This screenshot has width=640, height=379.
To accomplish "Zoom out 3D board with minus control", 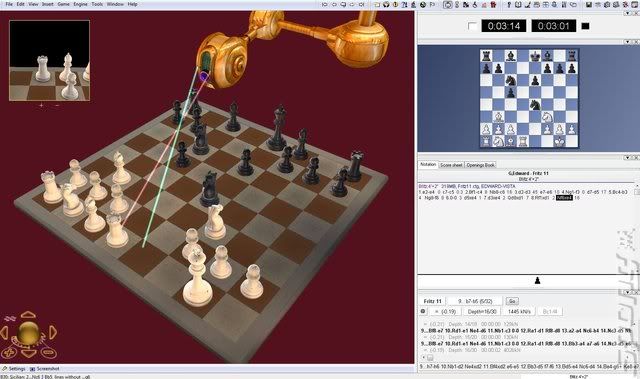I will (x=48, y=352).
